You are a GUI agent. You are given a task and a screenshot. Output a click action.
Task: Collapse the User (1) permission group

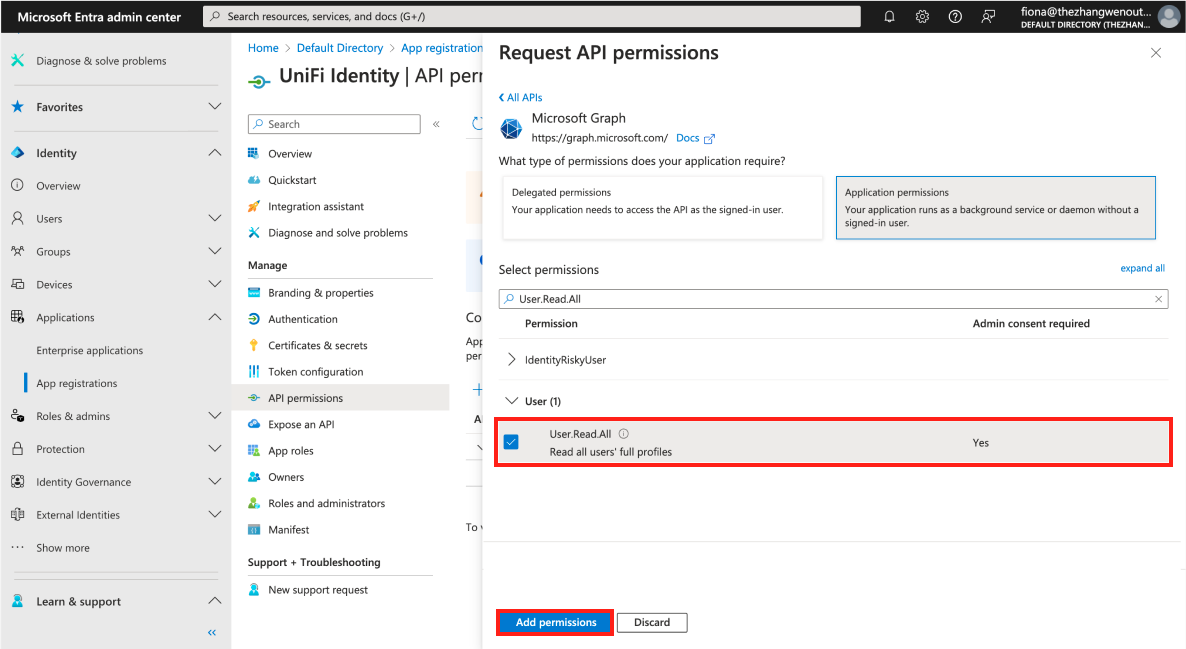pos(512,401)
